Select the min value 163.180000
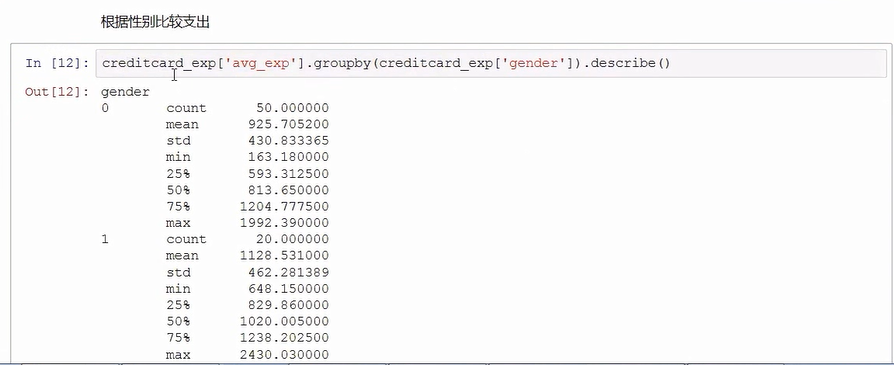Image resolution: width=894 pixels, height=365 pixels. click(x=289, y=157)
